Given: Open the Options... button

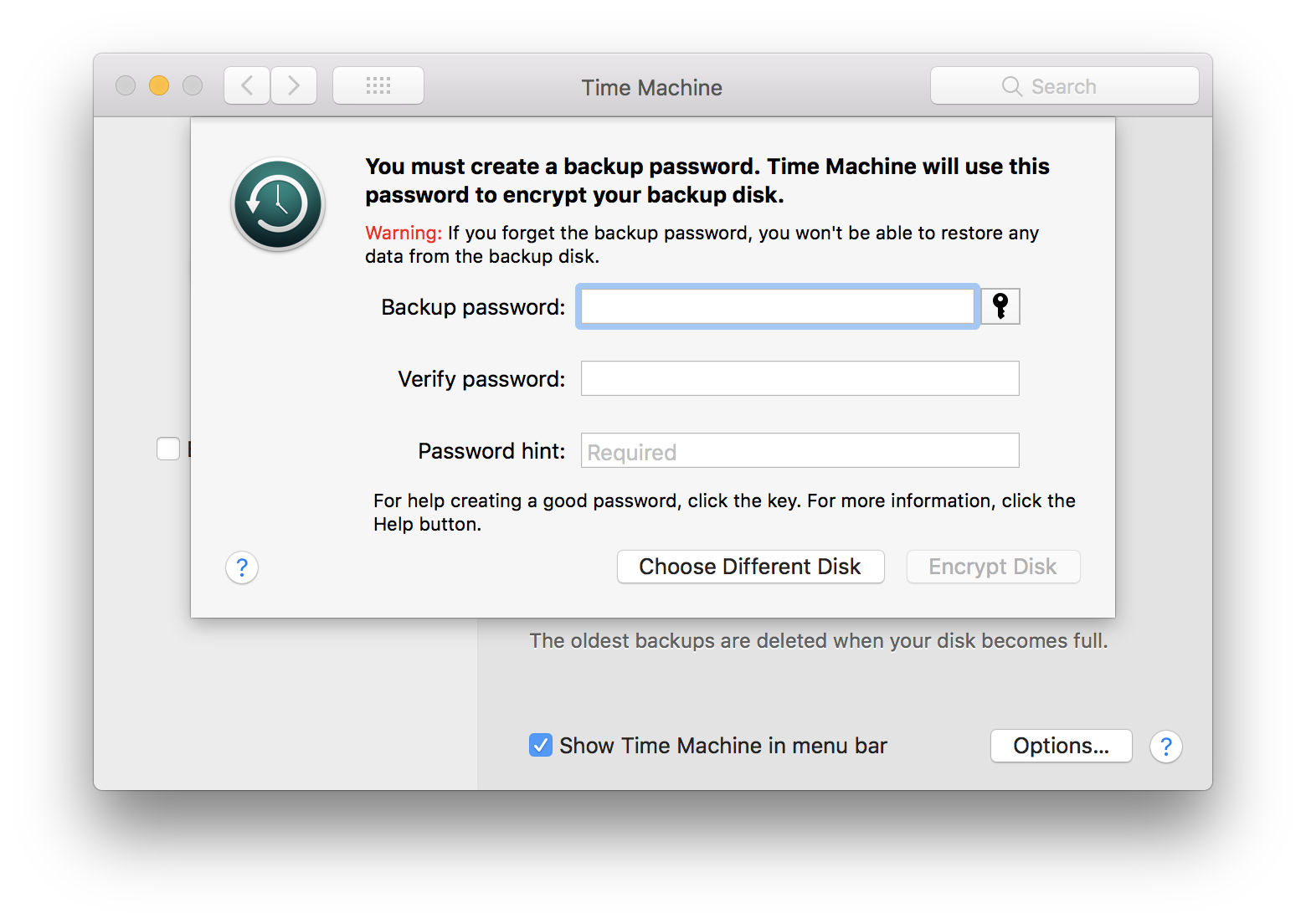Looking at the screenshot, I should pos(1062,746).
